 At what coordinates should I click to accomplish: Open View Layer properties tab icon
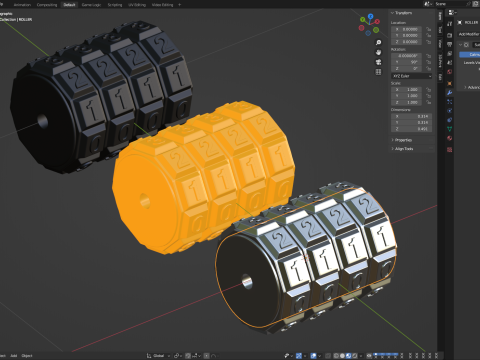(x=449, y=53)
